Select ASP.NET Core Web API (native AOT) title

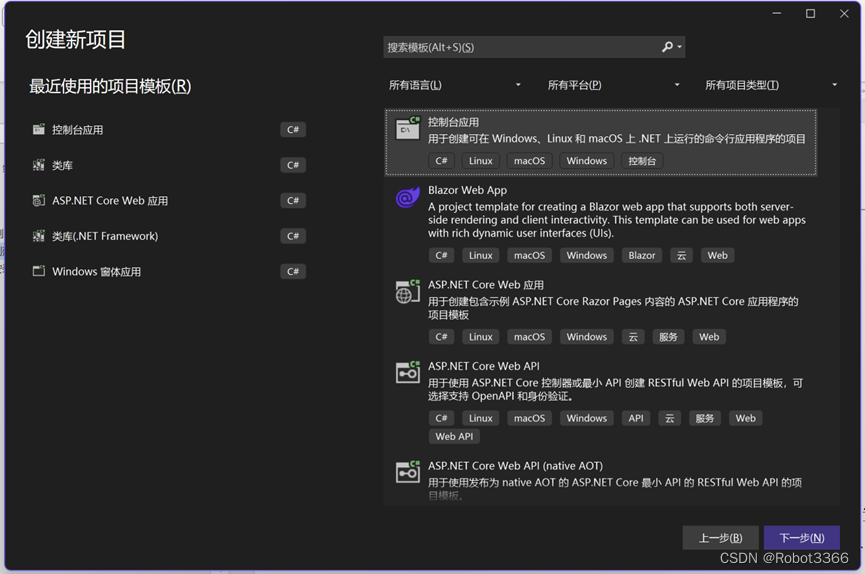515,466
